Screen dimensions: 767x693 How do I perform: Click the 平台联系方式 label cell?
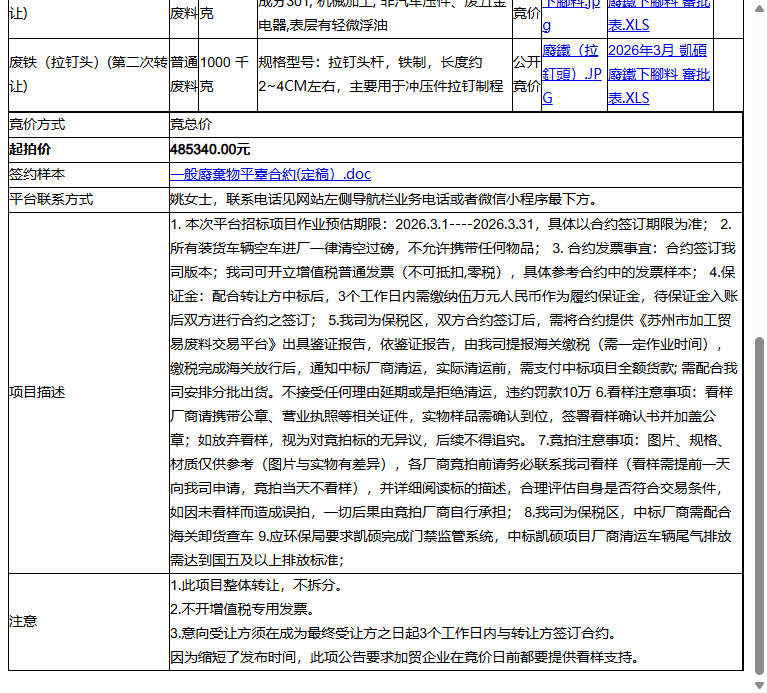[89, 200]
